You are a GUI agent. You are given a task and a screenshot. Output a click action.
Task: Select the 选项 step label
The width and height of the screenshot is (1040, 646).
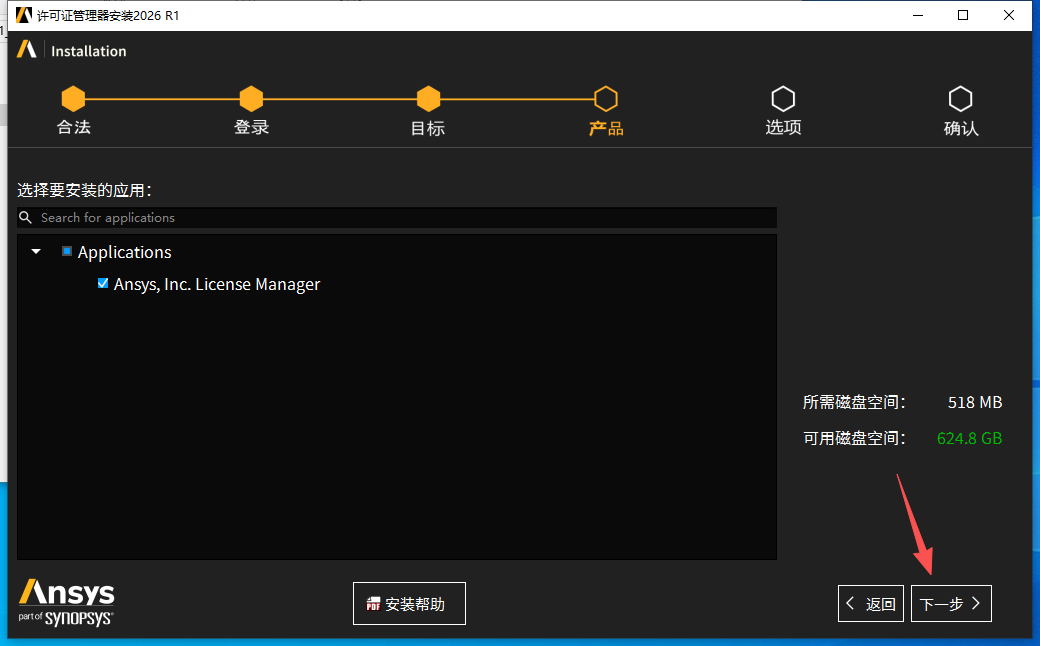(783, 128)
